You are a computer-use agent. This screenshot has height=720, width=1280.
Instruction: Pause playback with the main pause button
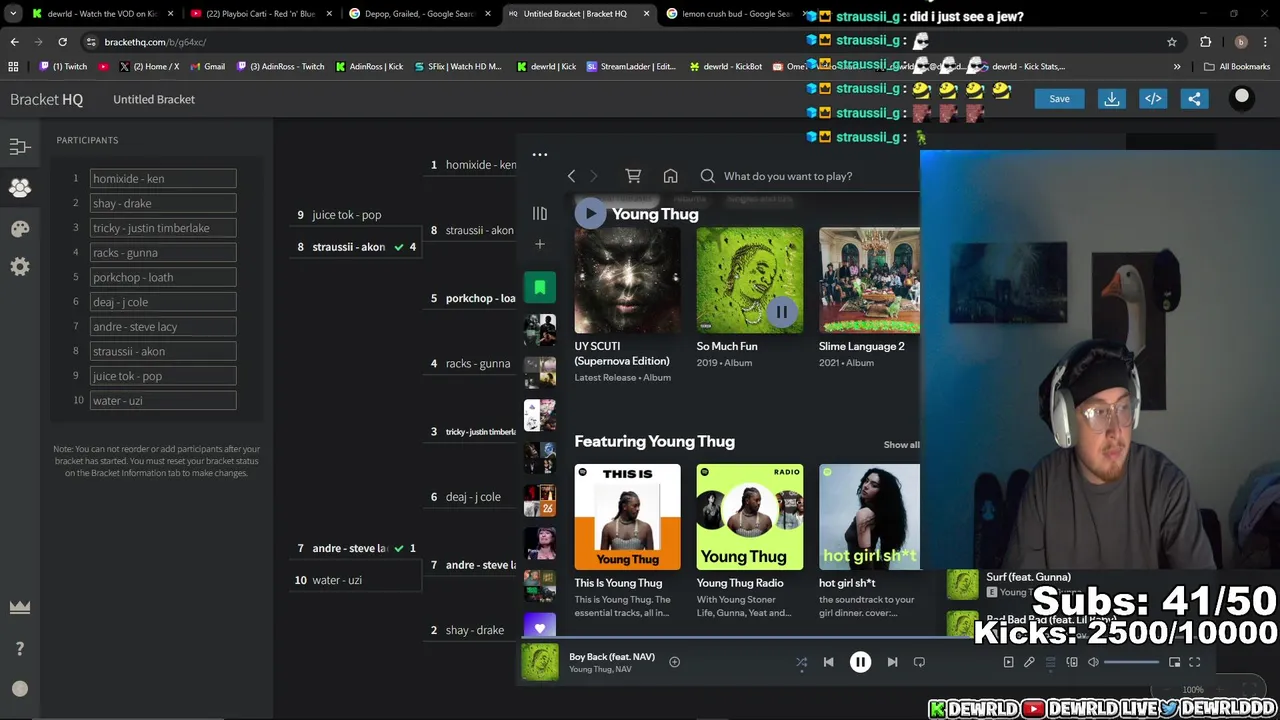(860, 662)
